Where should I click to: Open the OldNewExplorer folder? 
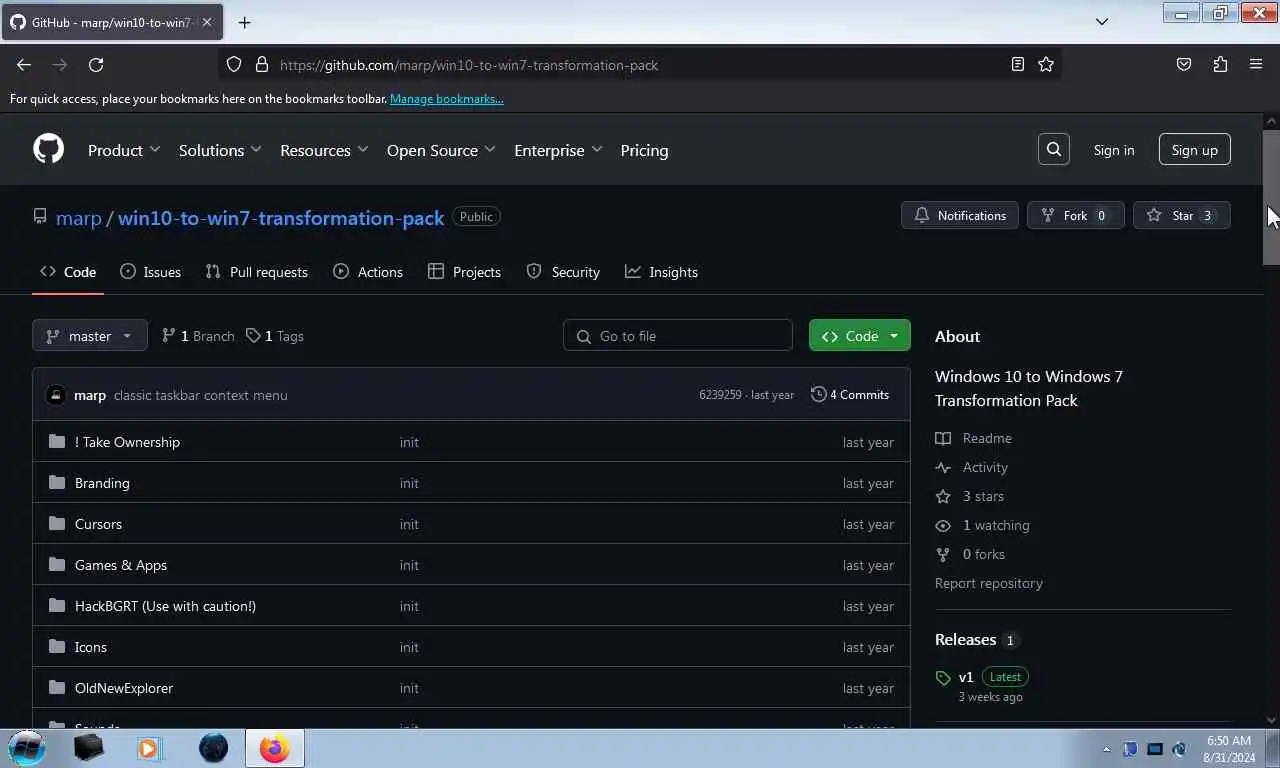[124, 688]
